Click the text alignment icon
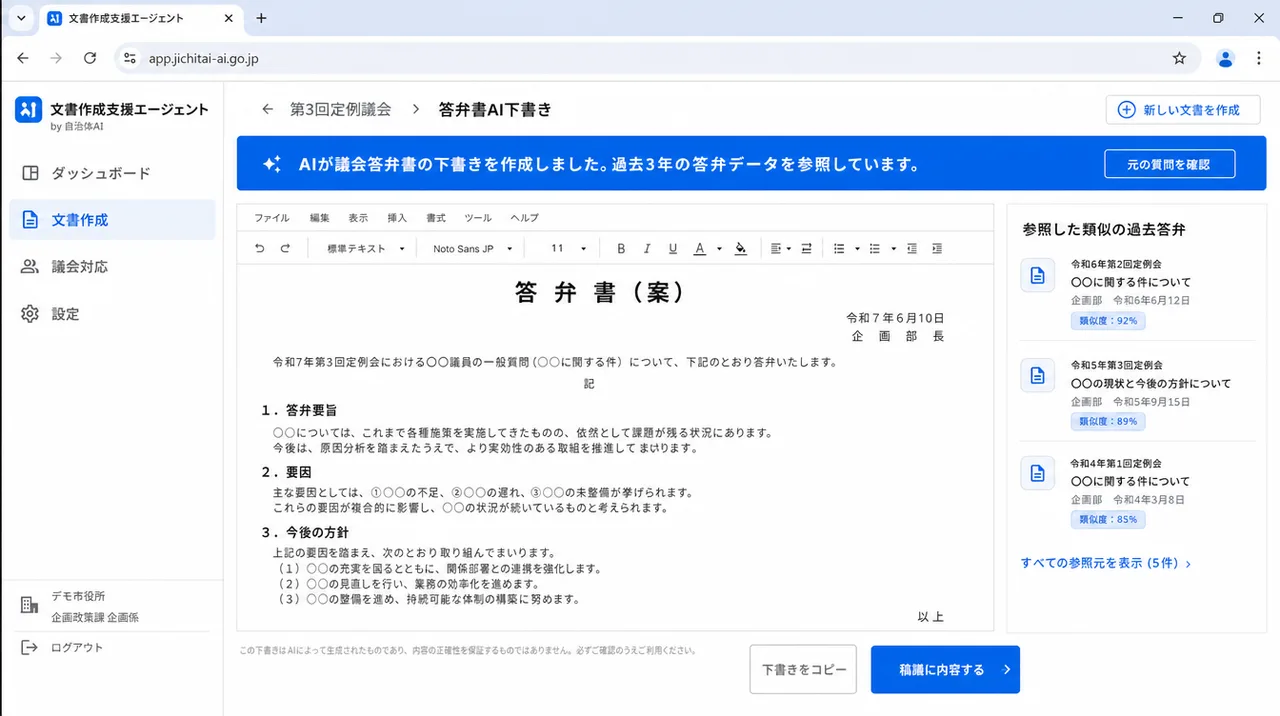This screenshot has width=1280, height=716. [776, 248]
